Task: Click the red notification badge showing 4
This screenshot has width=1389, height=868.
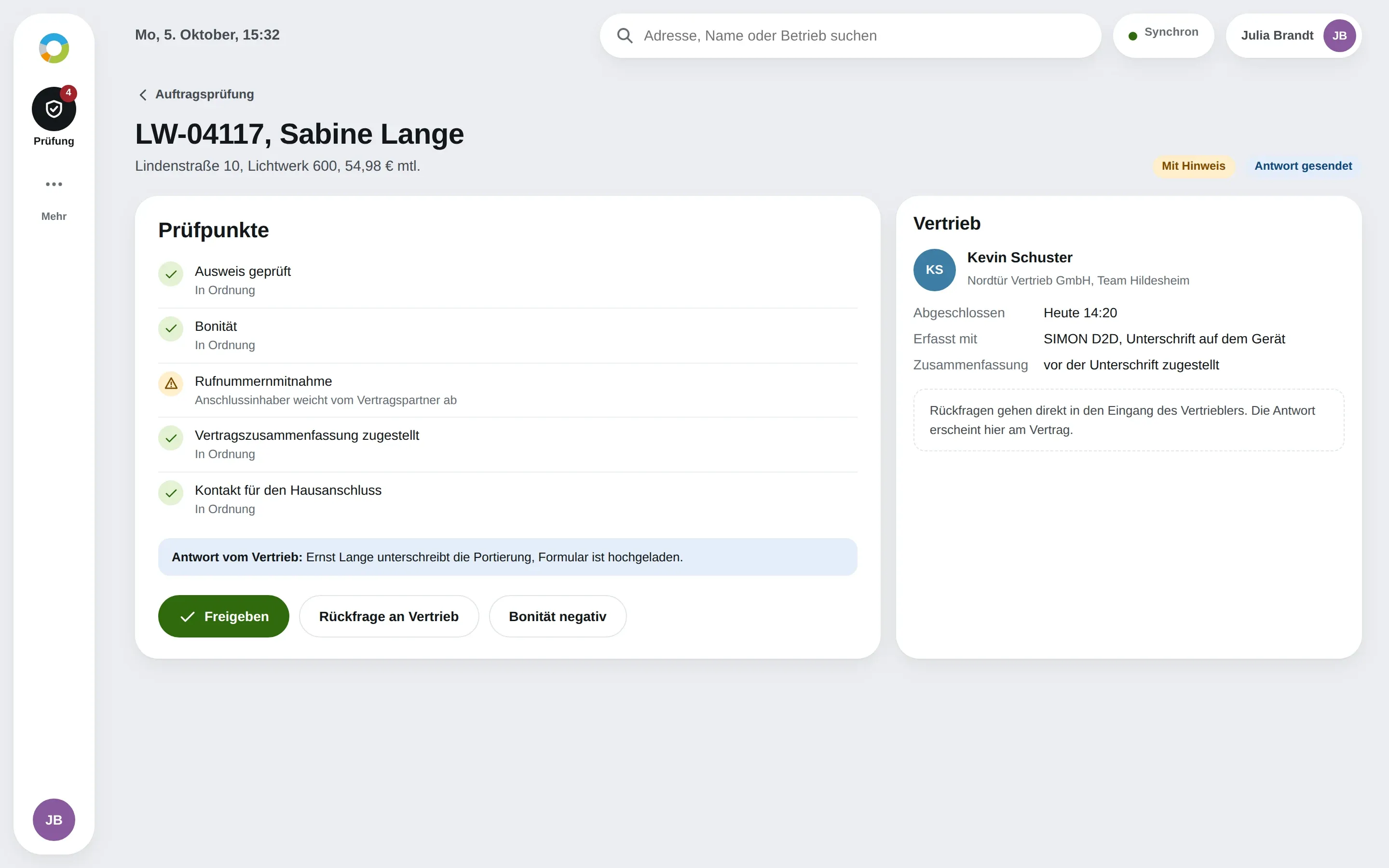Action: 68,93
